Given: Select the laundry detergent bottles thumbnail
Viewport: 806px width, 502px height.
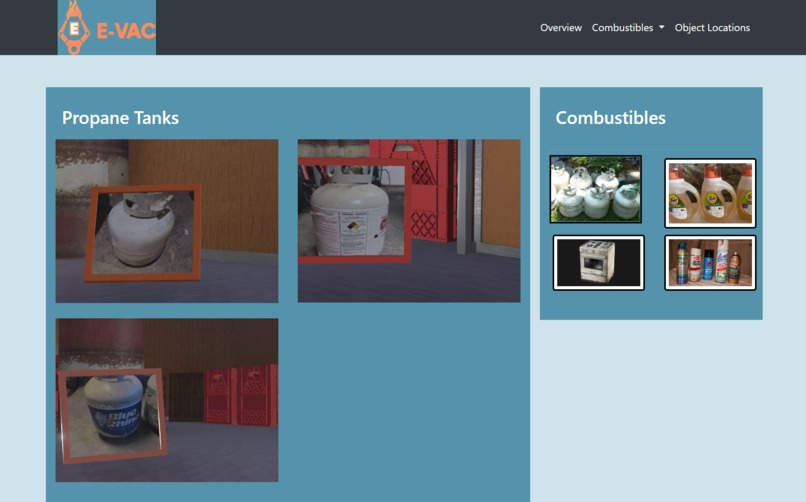Looking at the screenshot, I should coord(710,193).
